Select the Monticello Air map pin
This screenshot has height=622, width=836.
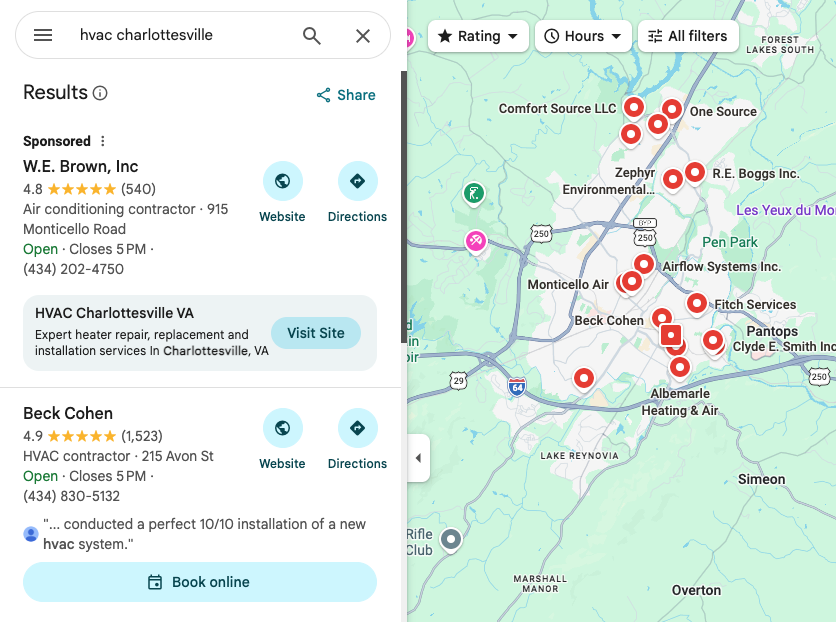pos(632,281)
